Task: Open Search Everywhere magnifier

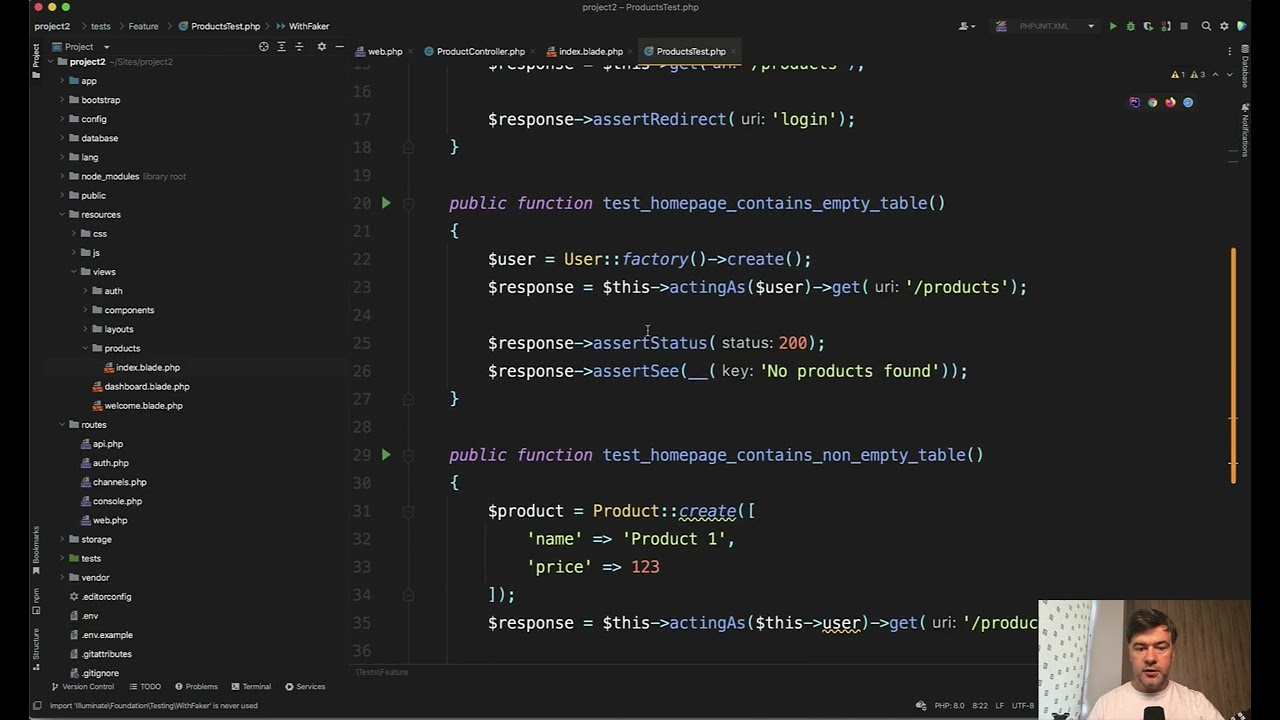Action: point(1206,26)
